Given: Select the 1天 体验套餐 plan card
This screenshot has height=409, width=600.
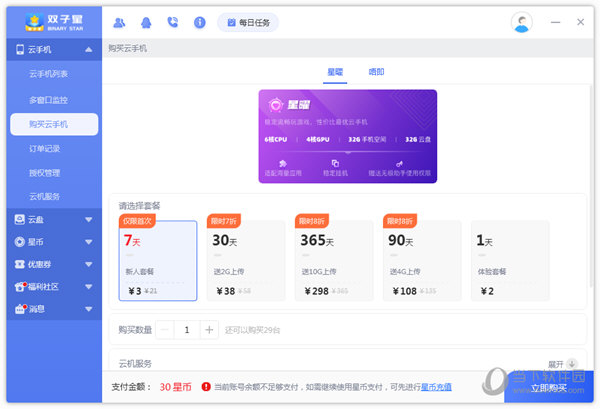Looking at the screenshot, I should coord(510,261).
